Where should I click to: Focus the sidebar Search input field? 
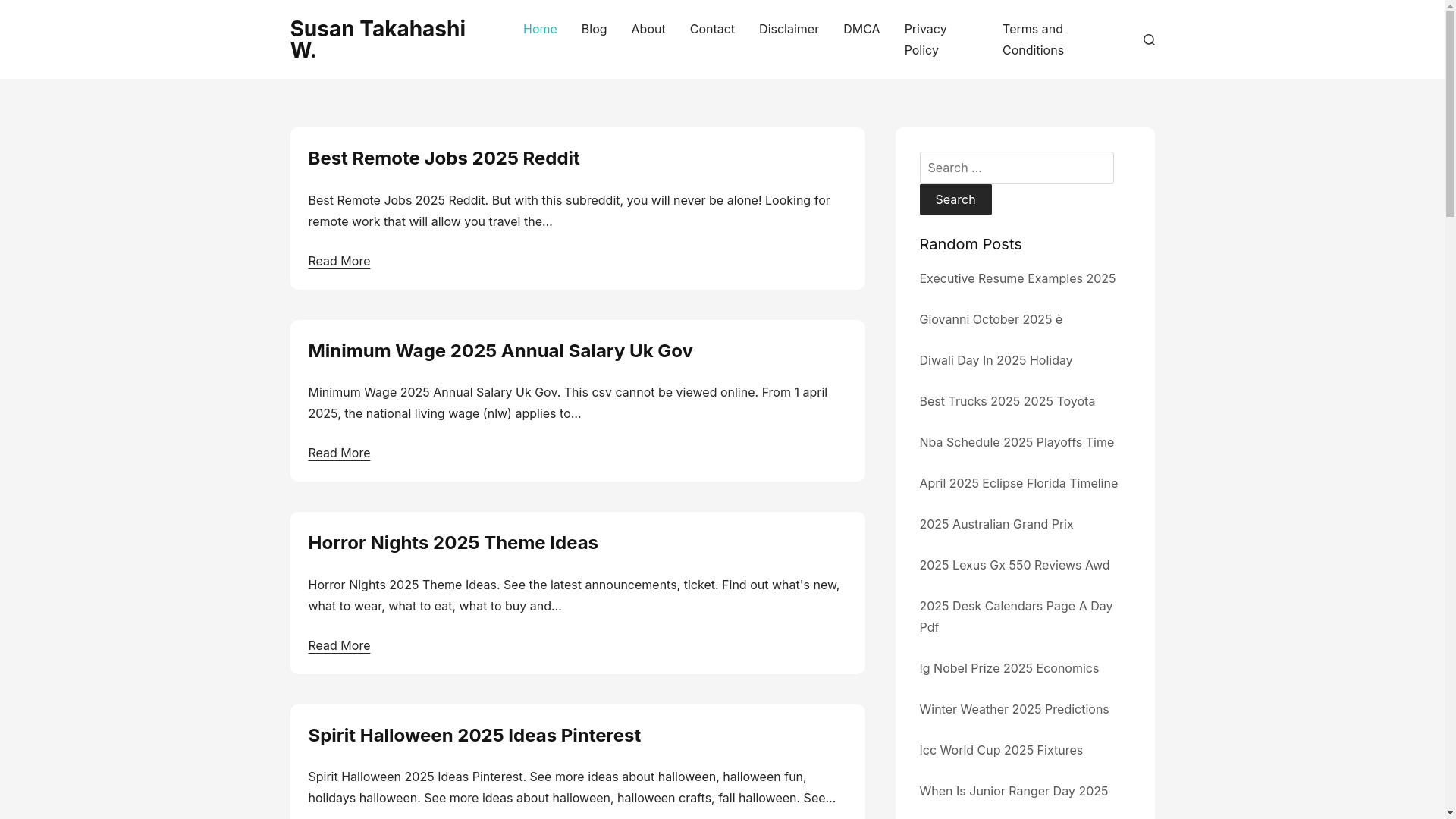[x=1016, y=168]
